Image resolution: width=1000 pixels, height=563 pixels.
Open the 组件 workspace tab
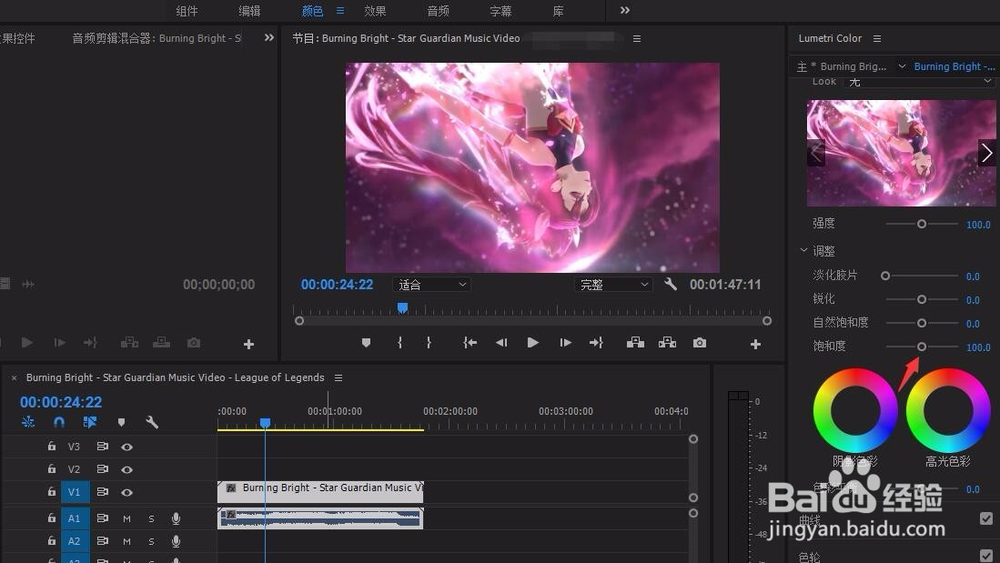(187, 11)
